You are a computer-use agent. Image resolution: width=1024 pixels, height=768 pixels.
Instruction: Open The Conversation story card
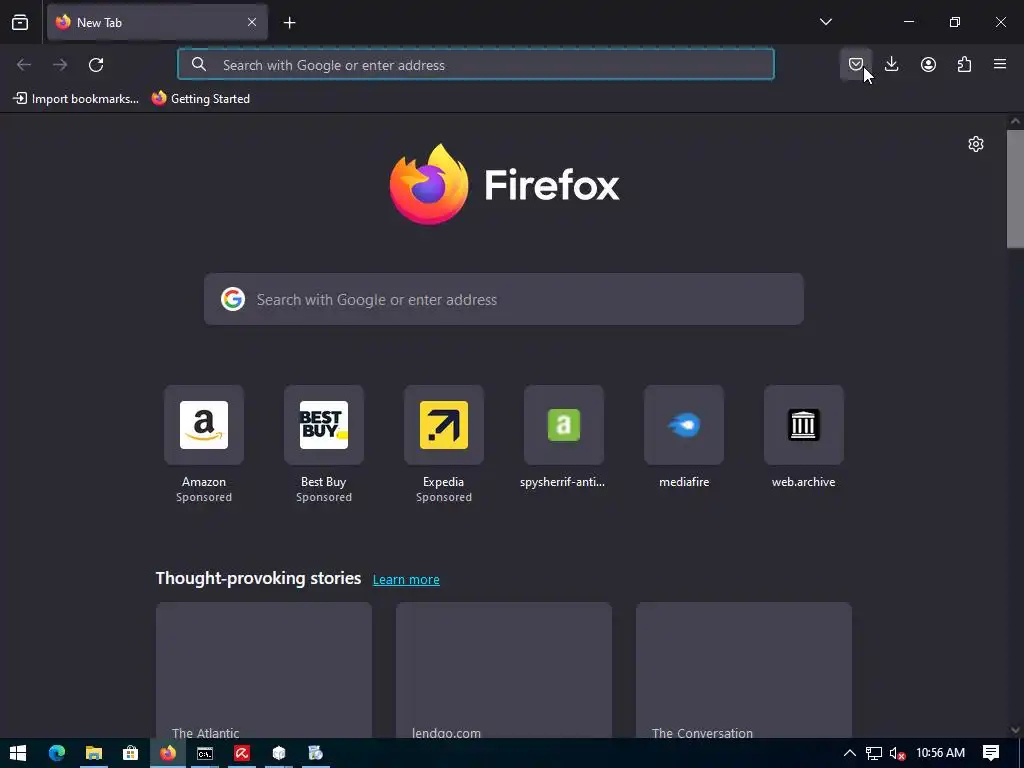point(744,670)
